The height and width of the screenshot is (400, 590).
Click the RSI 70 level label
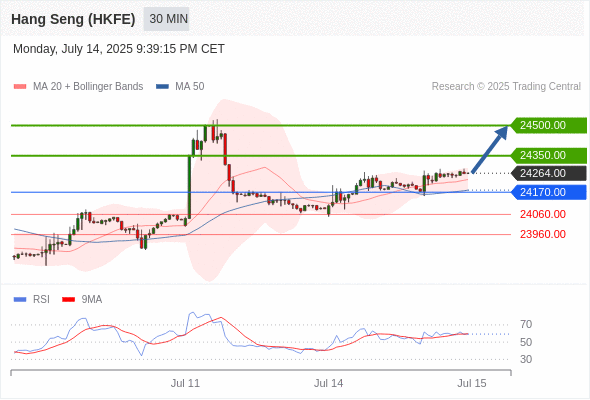(526, 324)
